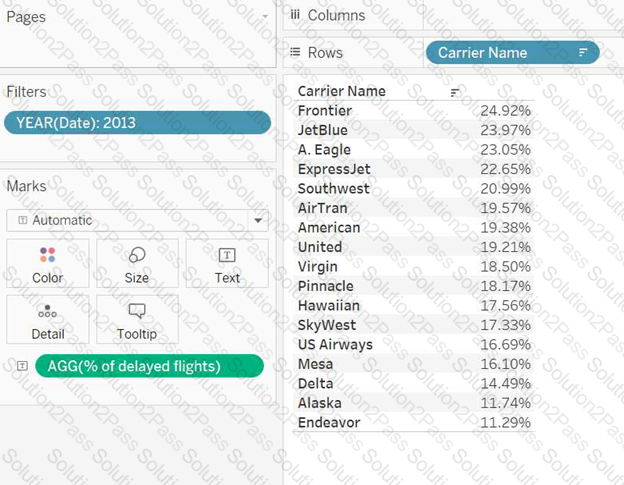This screenshot has height=485, width=624.
Task: Click sort icon on Carrier Name pill
Action: (584, 52)
